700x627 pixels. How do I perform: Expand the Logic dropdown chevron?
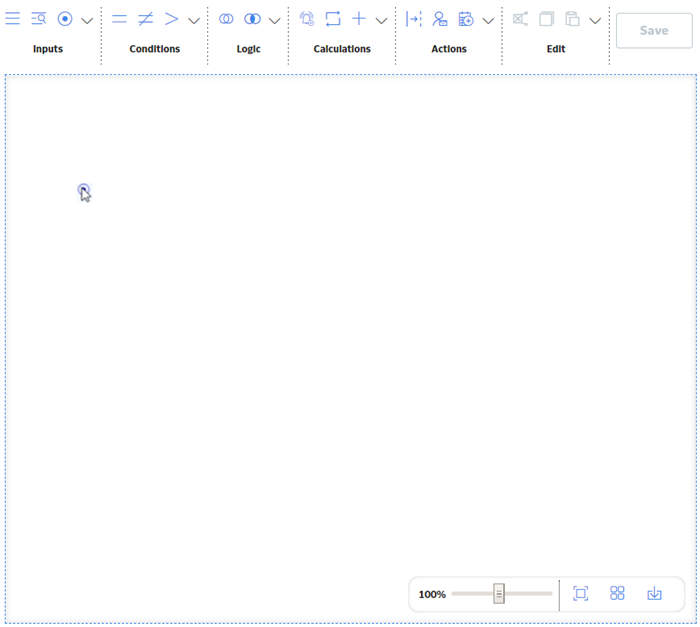(x=275, y=21)
